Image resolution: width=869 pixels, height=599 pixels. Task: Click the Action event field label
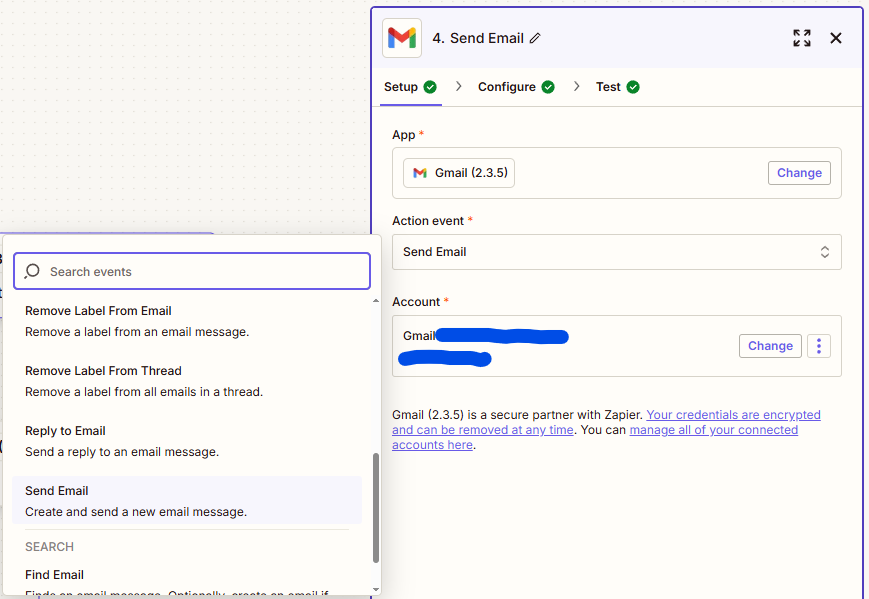coord(428,221)
